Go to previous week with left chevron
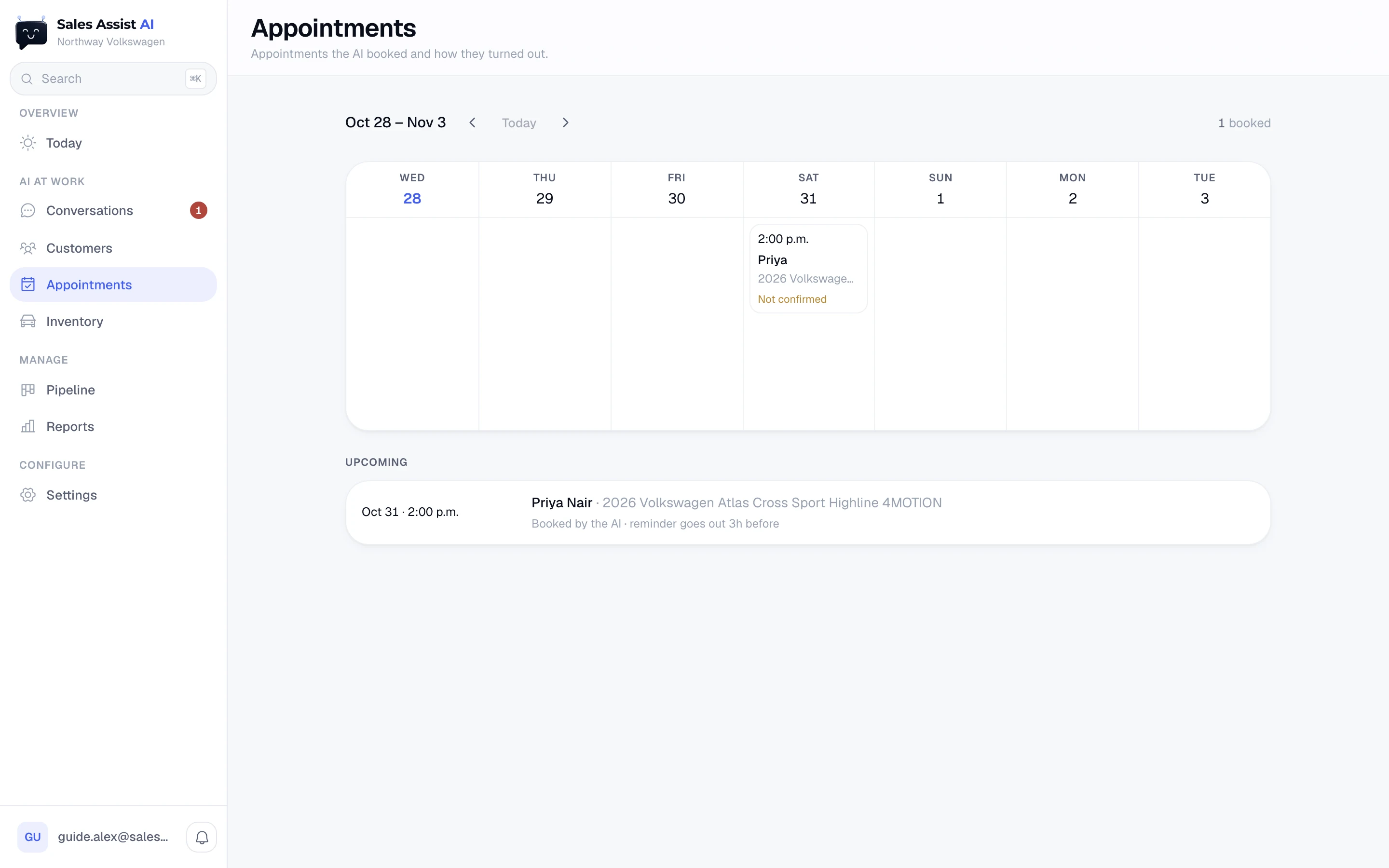1389x868 pixels. click(472, 123)
